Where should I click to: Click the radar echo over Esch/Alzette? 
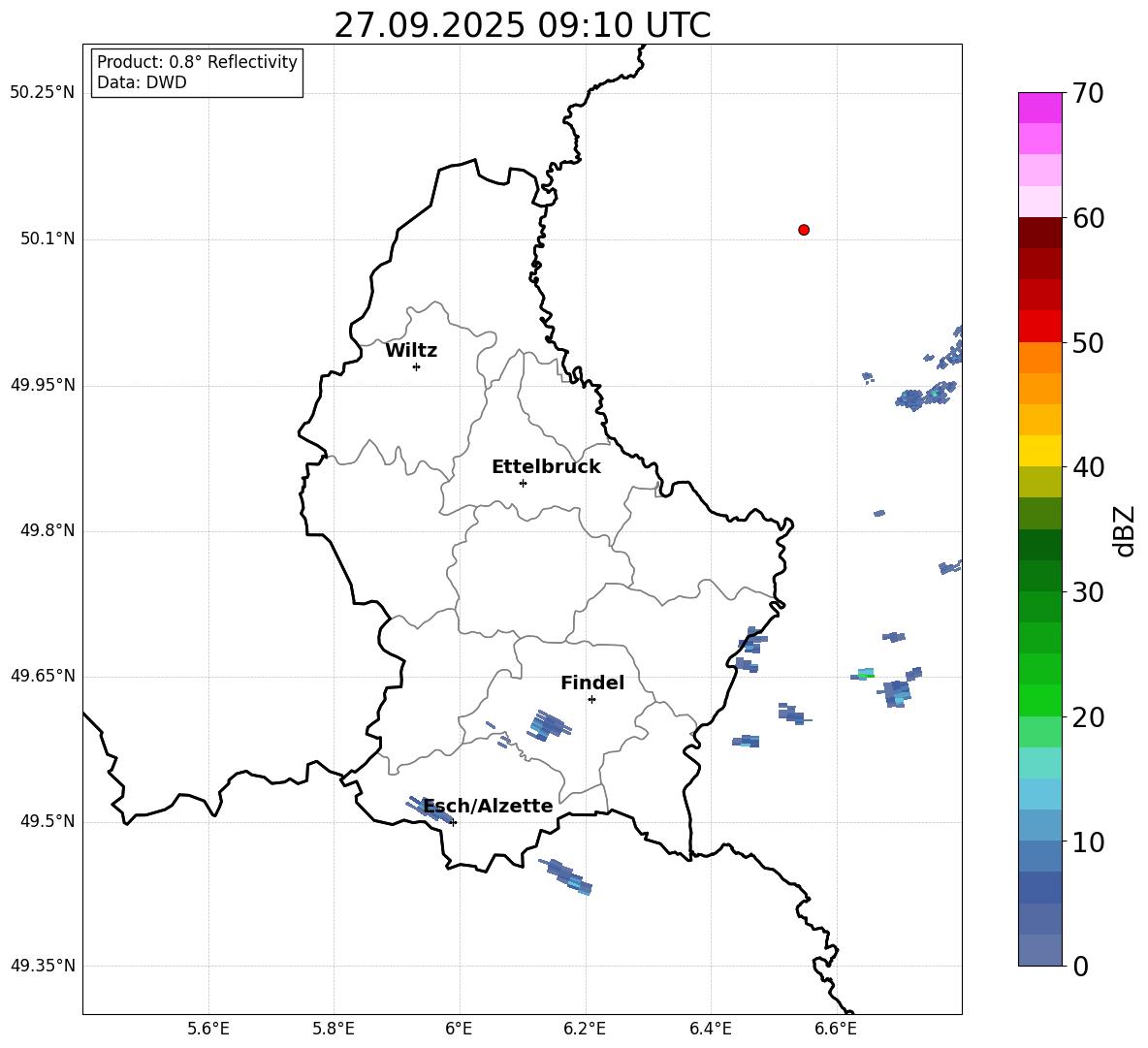tap(430, 809)
